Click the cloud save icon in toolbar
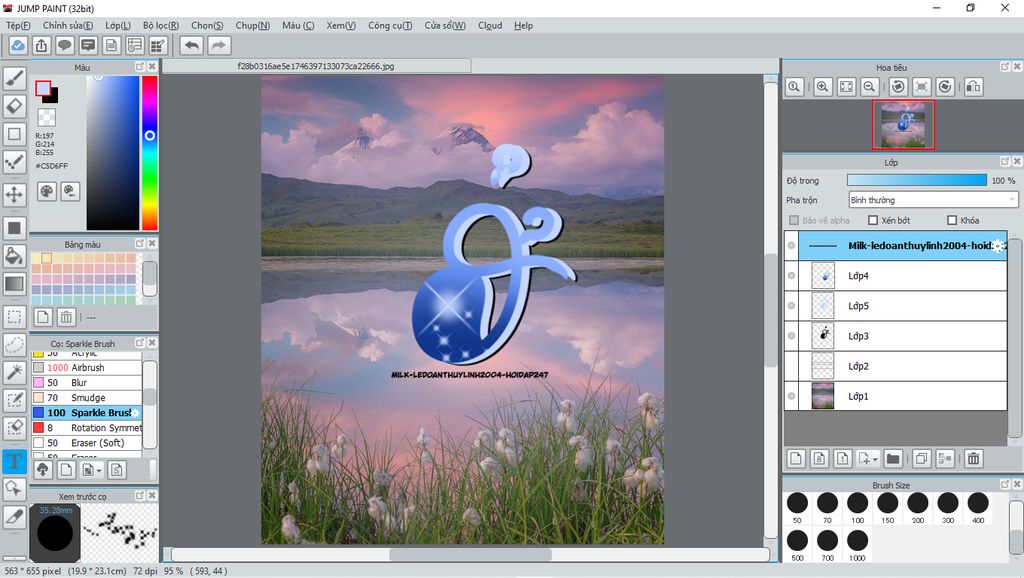 point(18,46)
